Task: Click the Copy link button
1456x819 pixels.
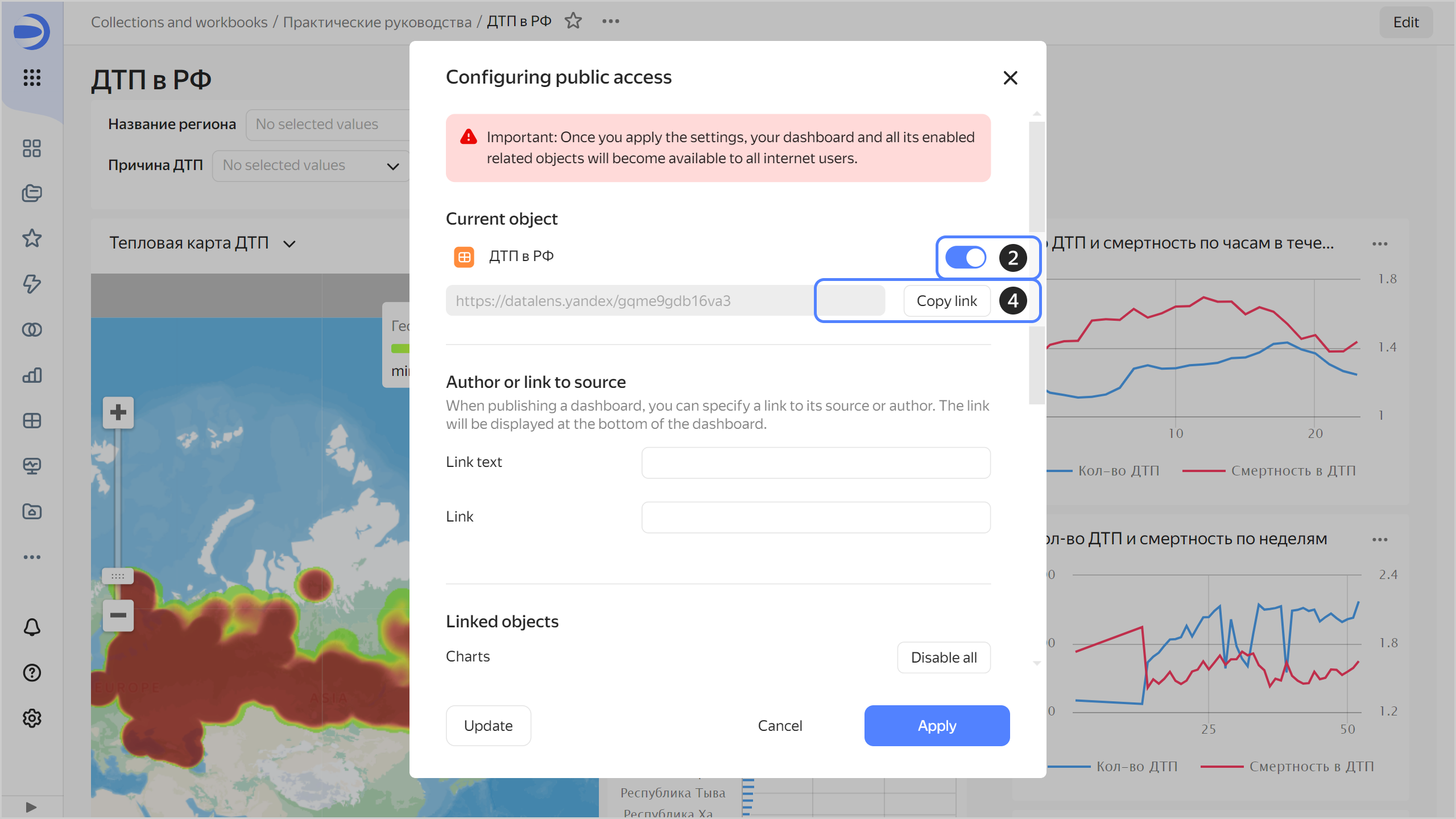Action: point(946,301)
